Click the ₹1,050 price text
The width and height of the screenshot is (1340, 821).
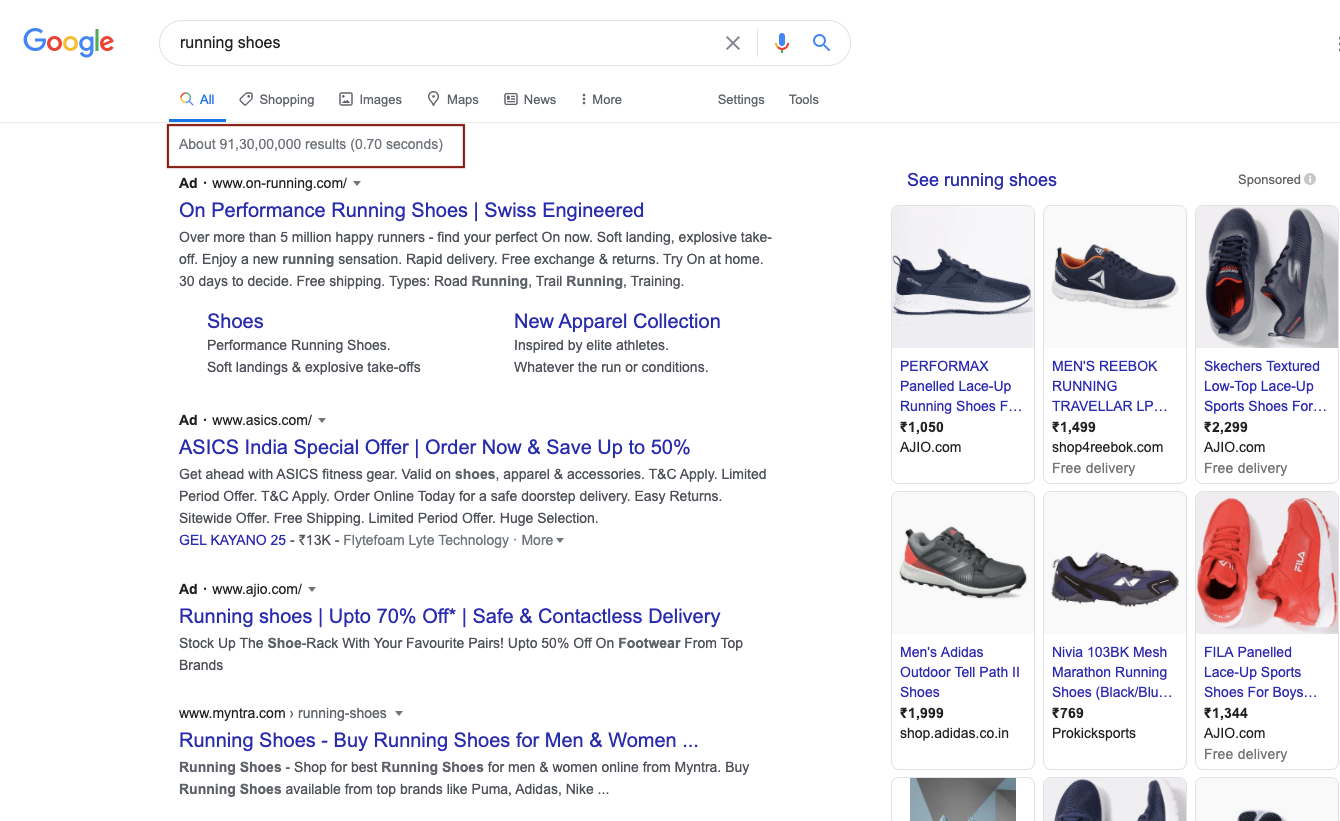tap(922, 427)
